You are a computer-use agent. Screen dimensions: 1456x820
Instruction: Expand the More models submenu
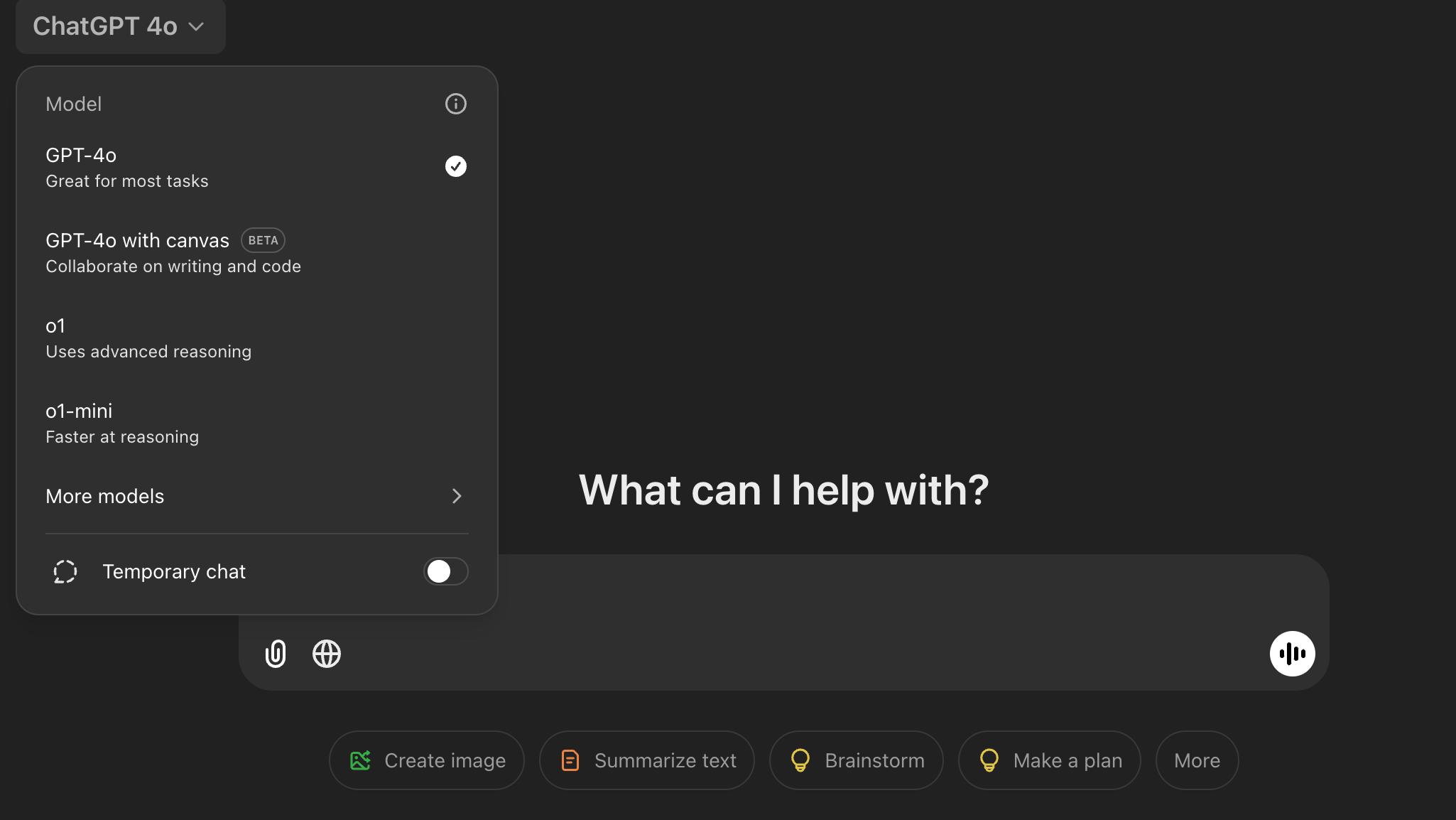coord(105,496)
